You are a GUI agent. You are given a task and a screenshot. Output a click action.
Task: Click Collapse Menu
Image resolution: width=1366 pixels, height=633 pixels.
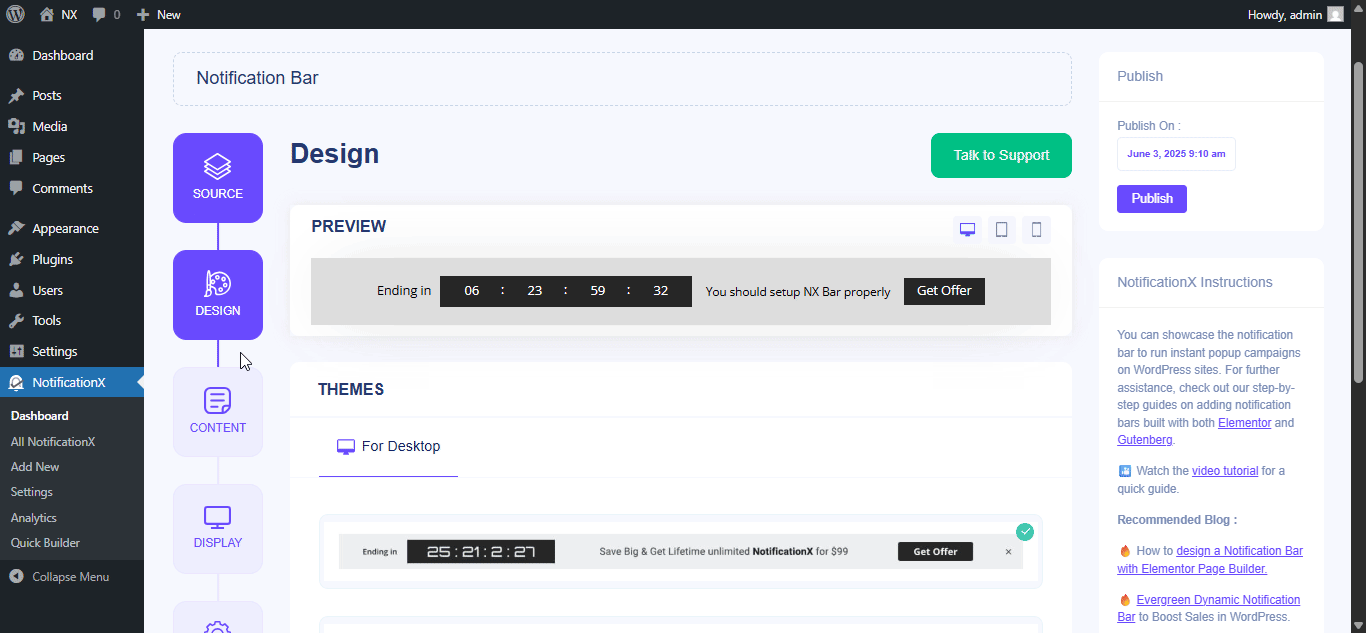click(x=72, y=577)
